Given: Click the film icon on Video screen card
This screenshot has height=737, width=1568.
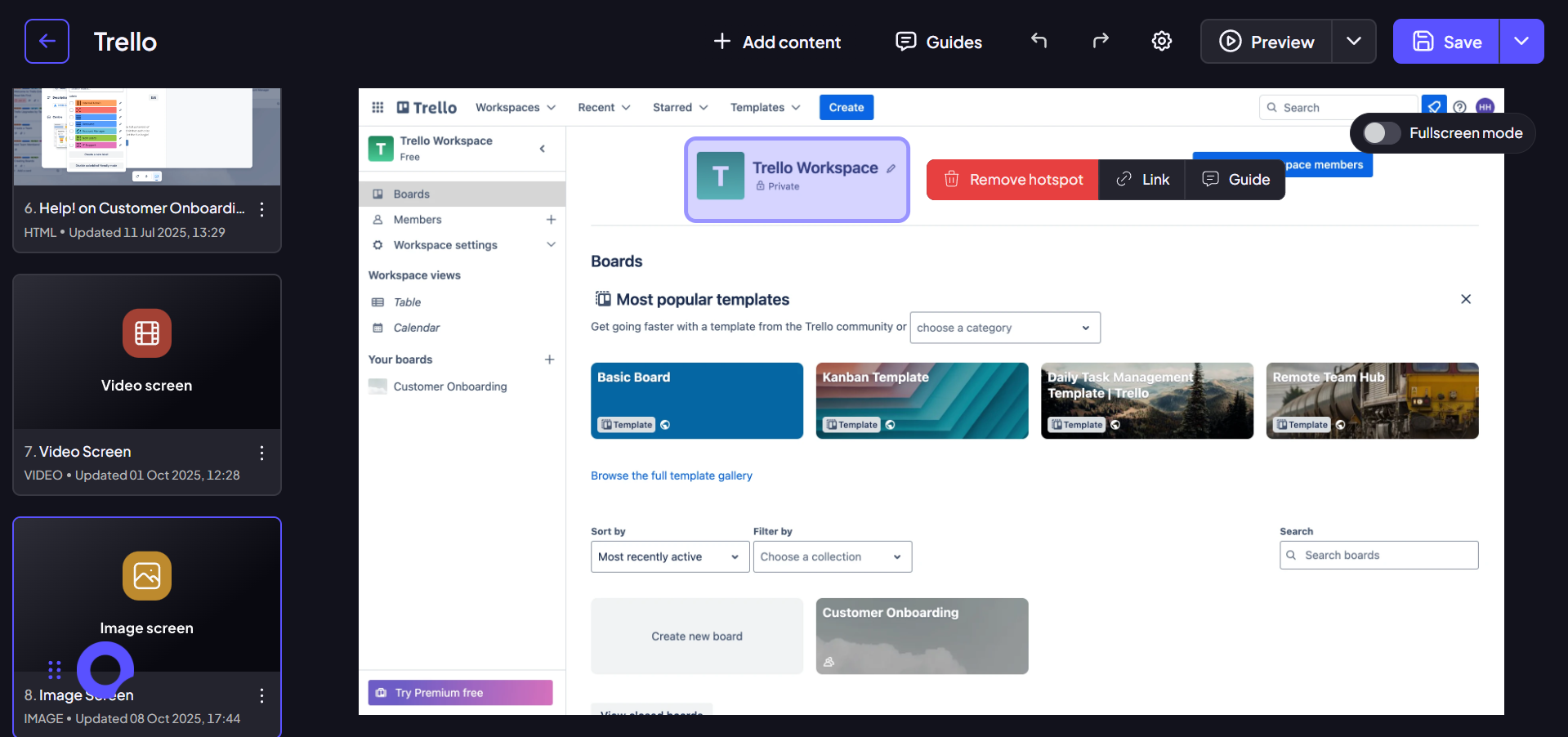Looking at the screenshot, I should [x=147, y=333].
